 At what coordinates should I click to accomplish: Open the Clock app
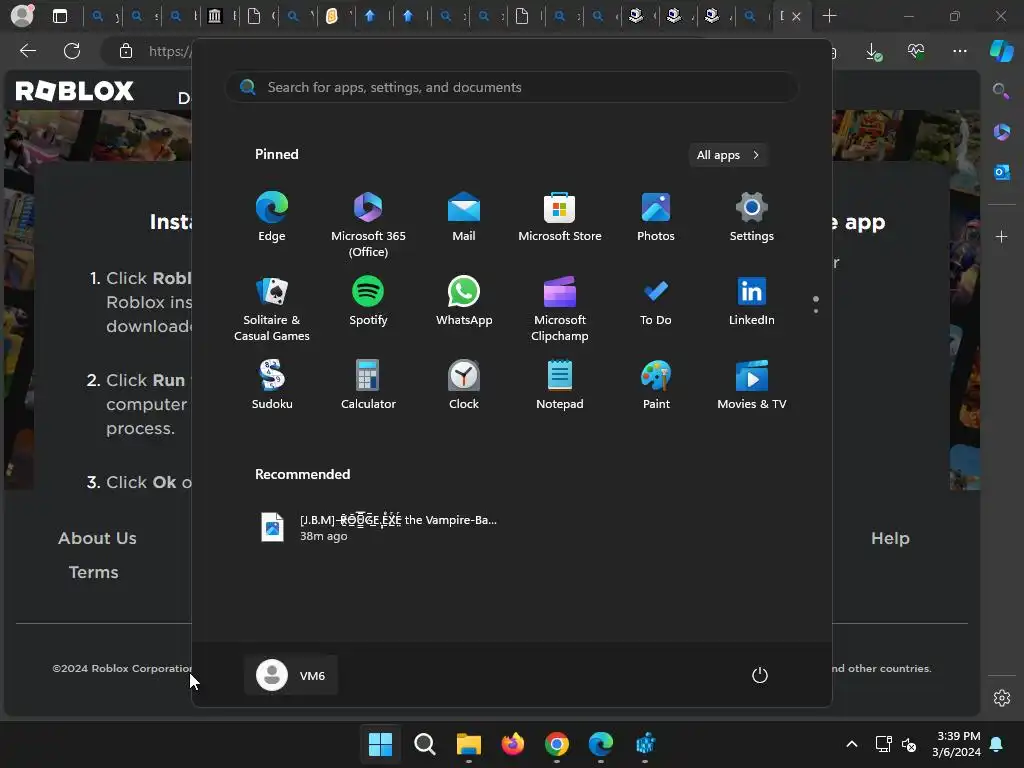click(464, 385)
